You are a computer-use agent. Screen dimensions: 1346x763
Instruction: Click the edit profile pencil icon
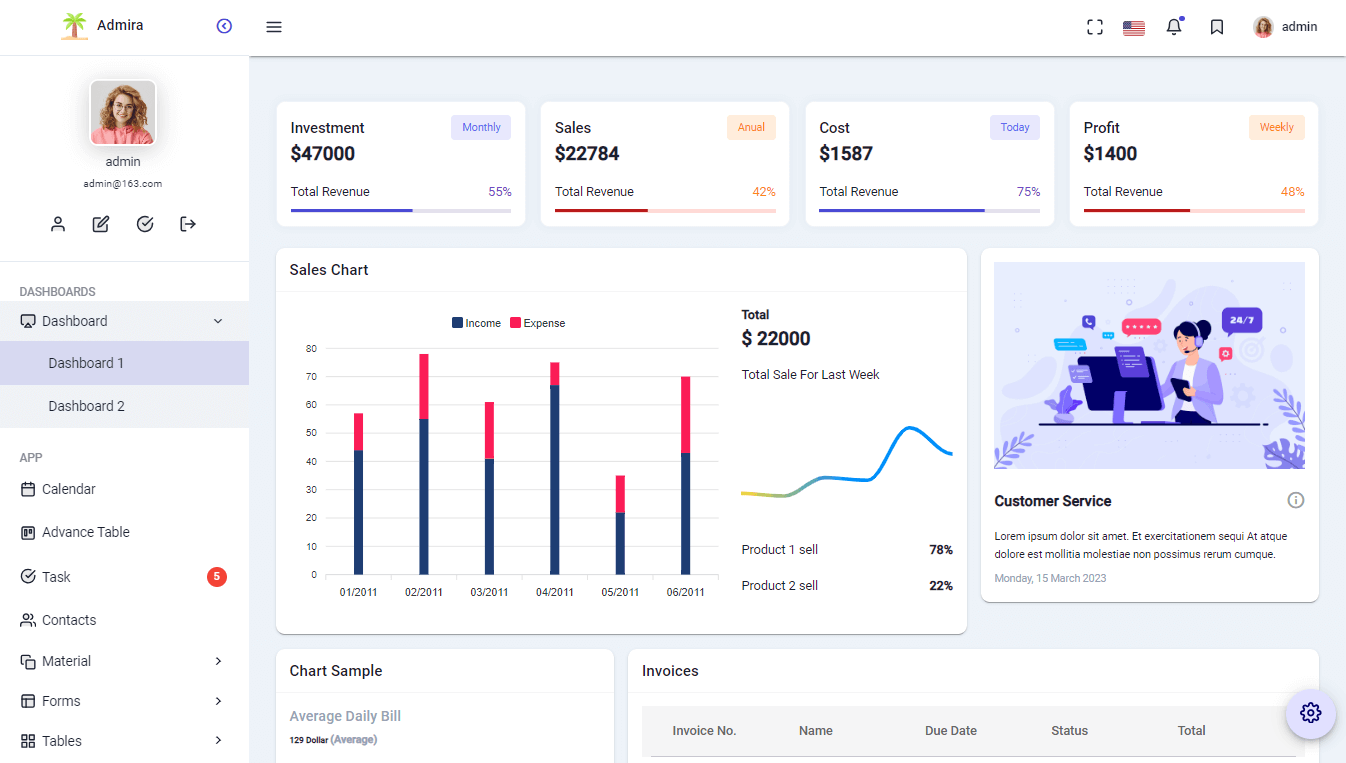[101, 224]
